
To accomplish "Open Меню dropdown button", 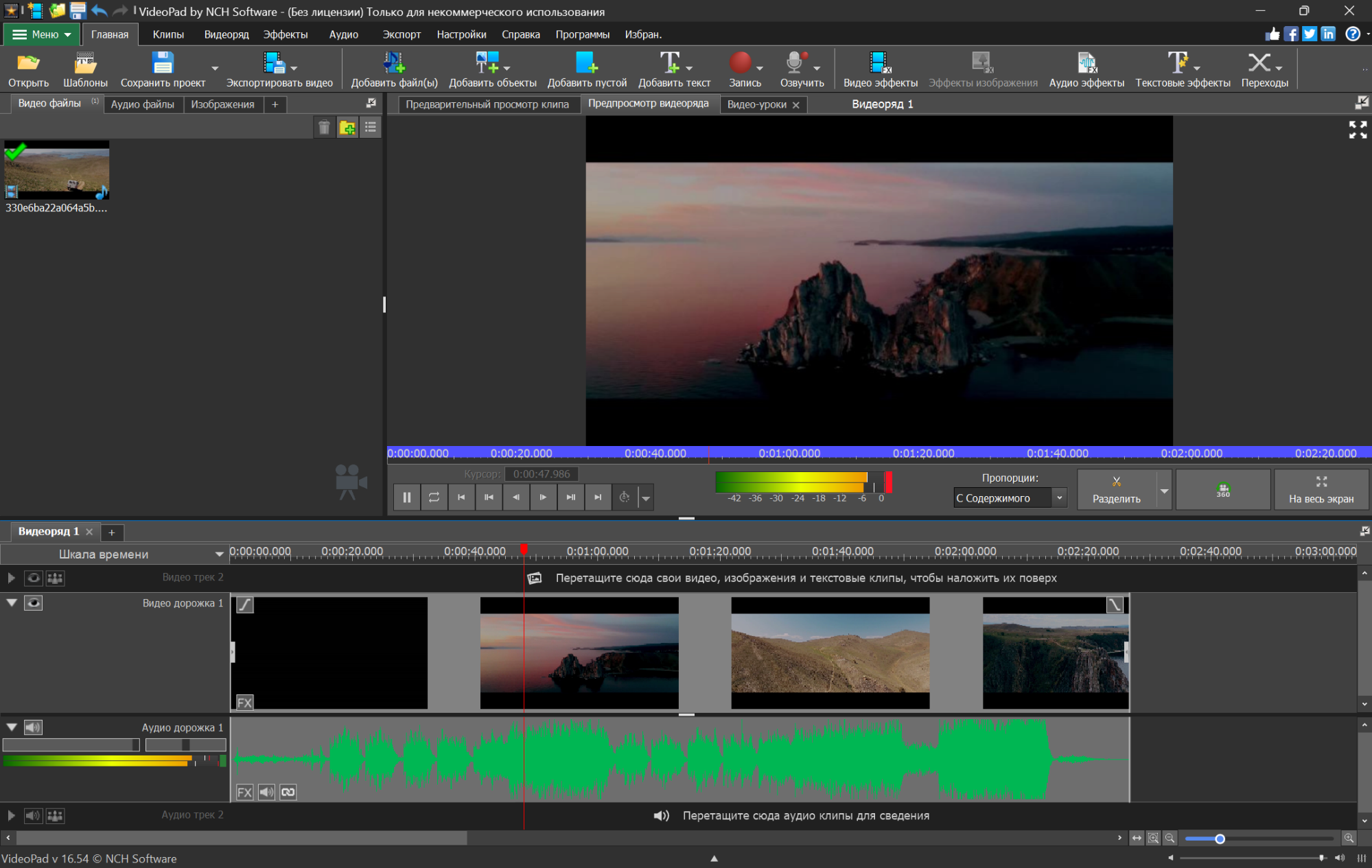I will (x=43, y=34).
